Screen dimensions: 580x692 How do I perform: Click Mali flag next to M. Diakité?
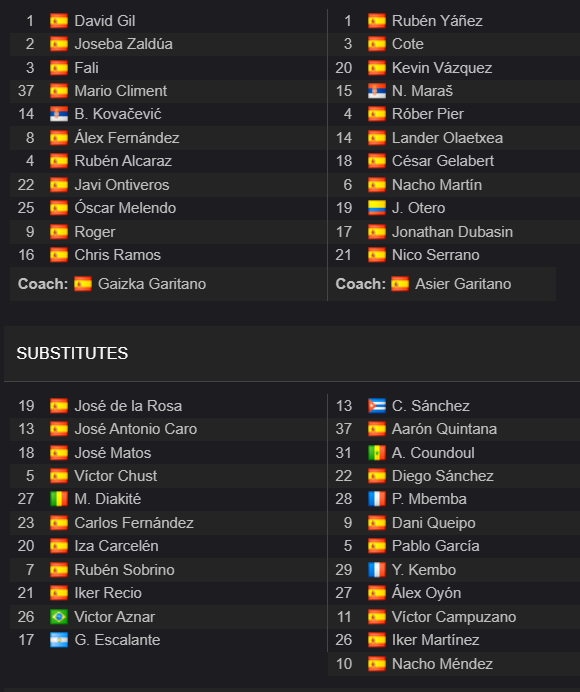[x=59, y=499]
